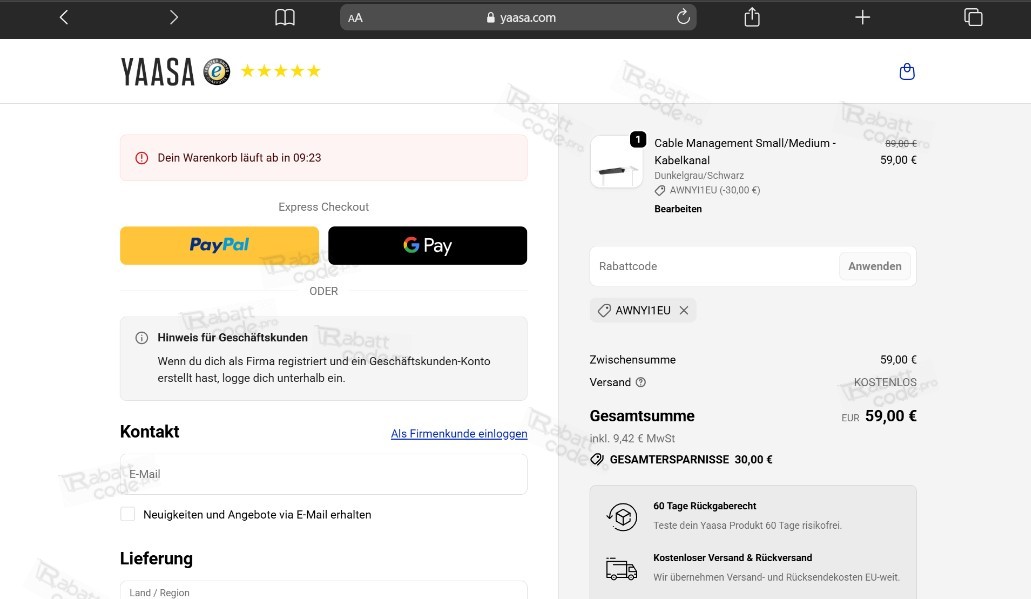Screen dimensions: 1031x599
Task: Click the Gesamtersparnisse tag icon
Action: [x=597, y=460]
